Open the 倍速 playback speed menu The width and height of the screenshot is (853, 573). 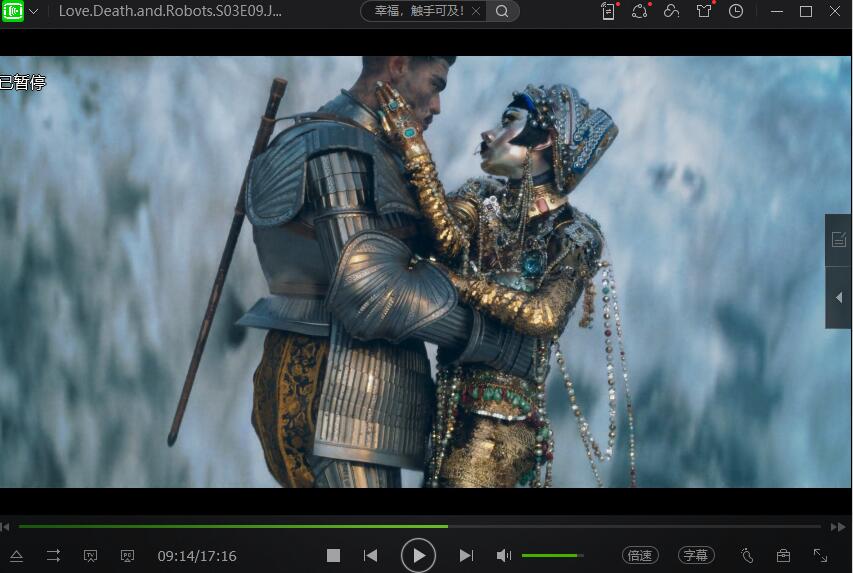pos(640,555)
